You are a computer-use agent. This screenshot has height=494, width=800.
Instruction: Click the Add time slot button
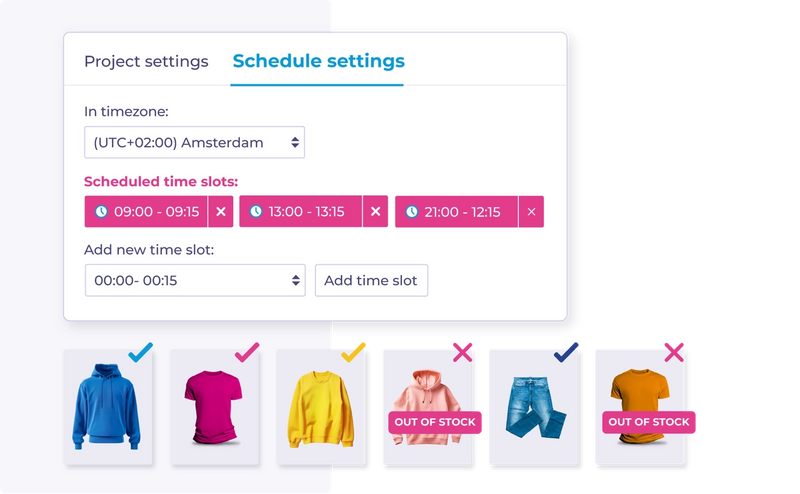click(x=371, y=280)
